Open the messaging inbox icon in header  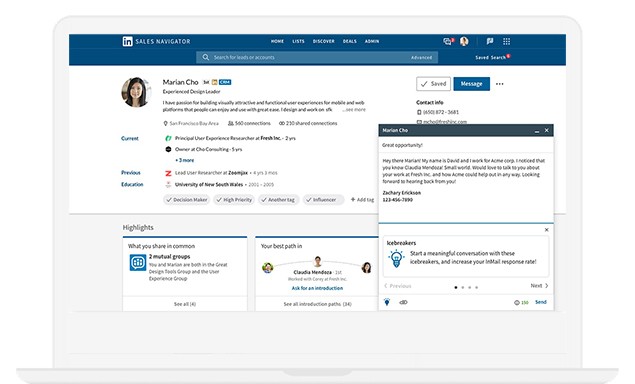click(447, 41)
